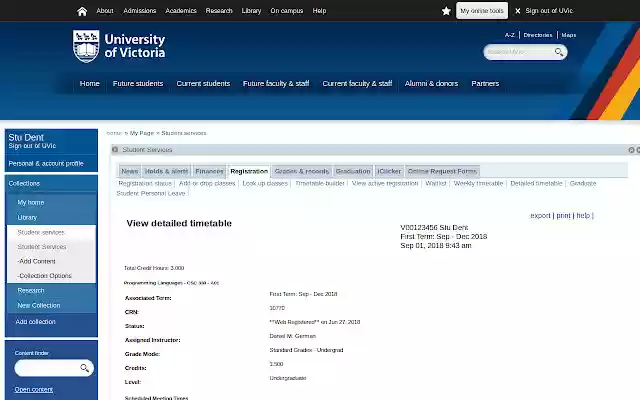Open the About menu

click(x=105, y=11)
